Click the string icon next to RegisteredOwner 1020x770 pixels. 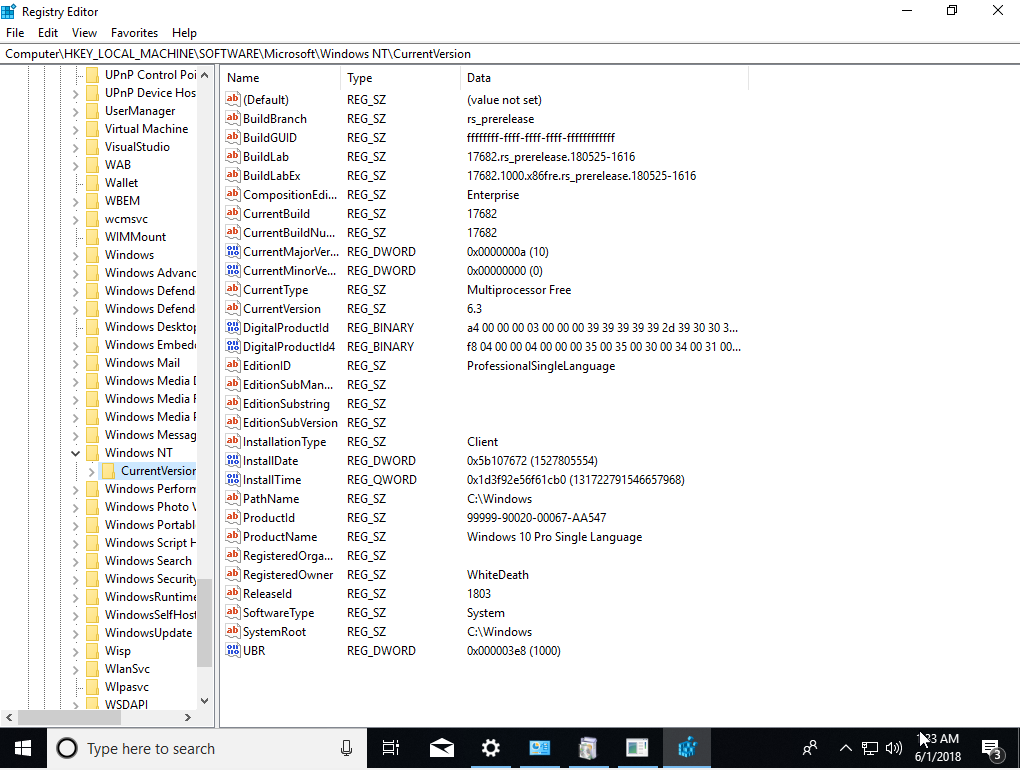tap(232, 574)
